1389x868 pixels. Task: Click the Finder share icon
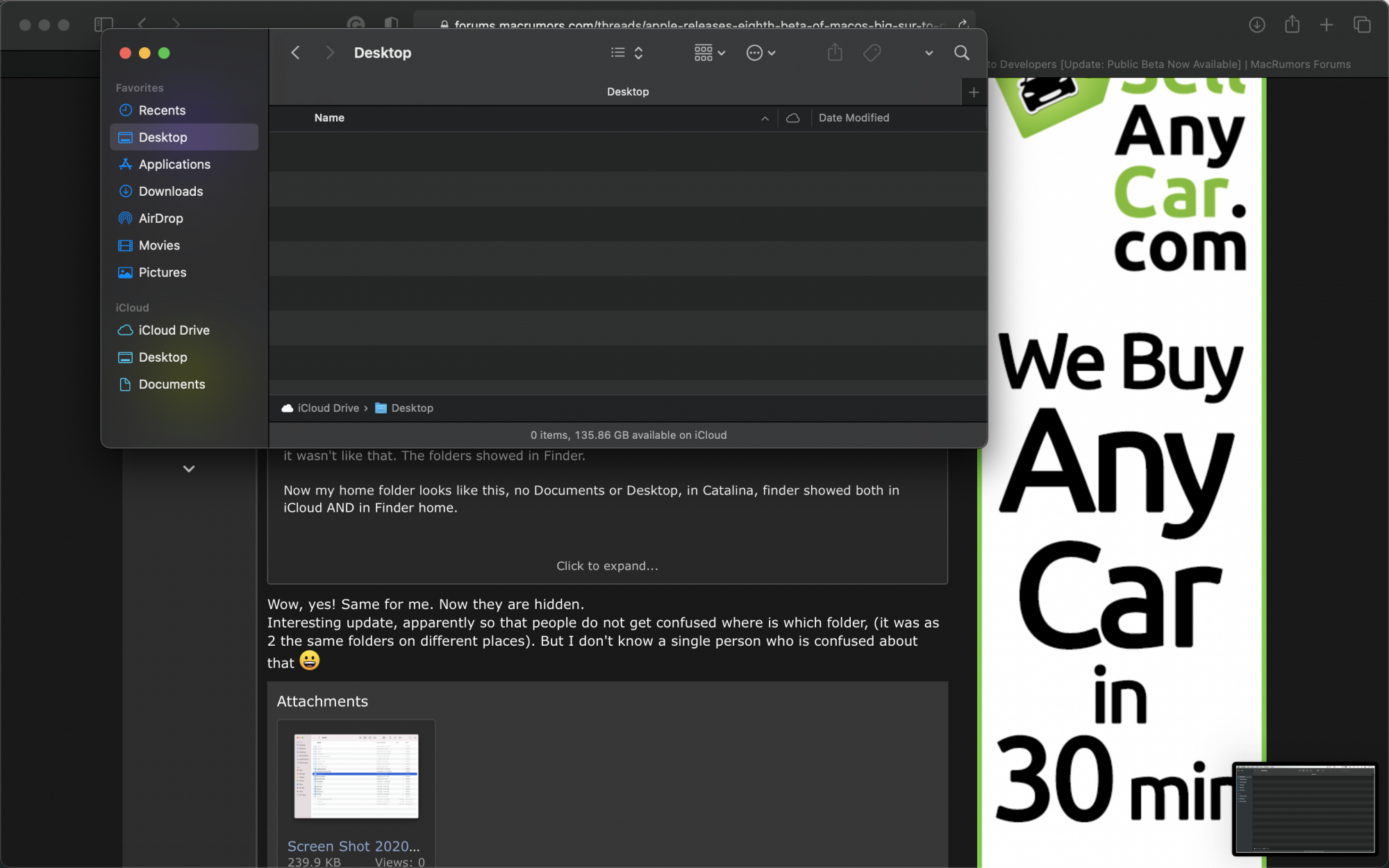click(835, 53)
